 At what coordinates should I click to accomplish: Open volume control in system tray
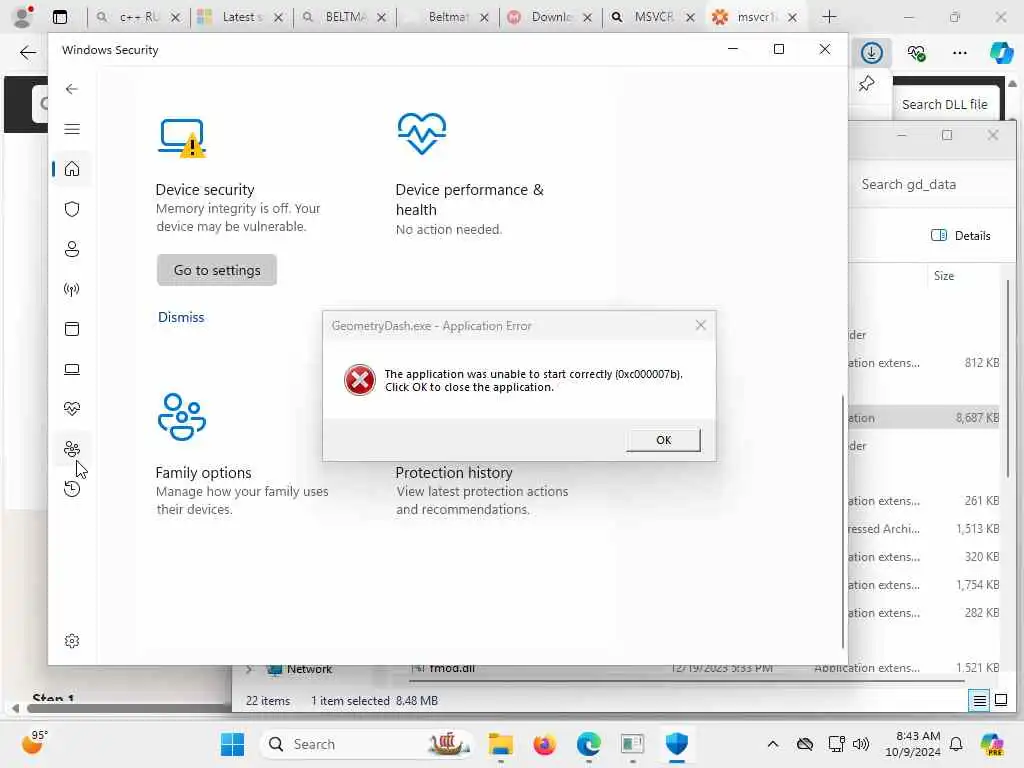click(861, 744)
